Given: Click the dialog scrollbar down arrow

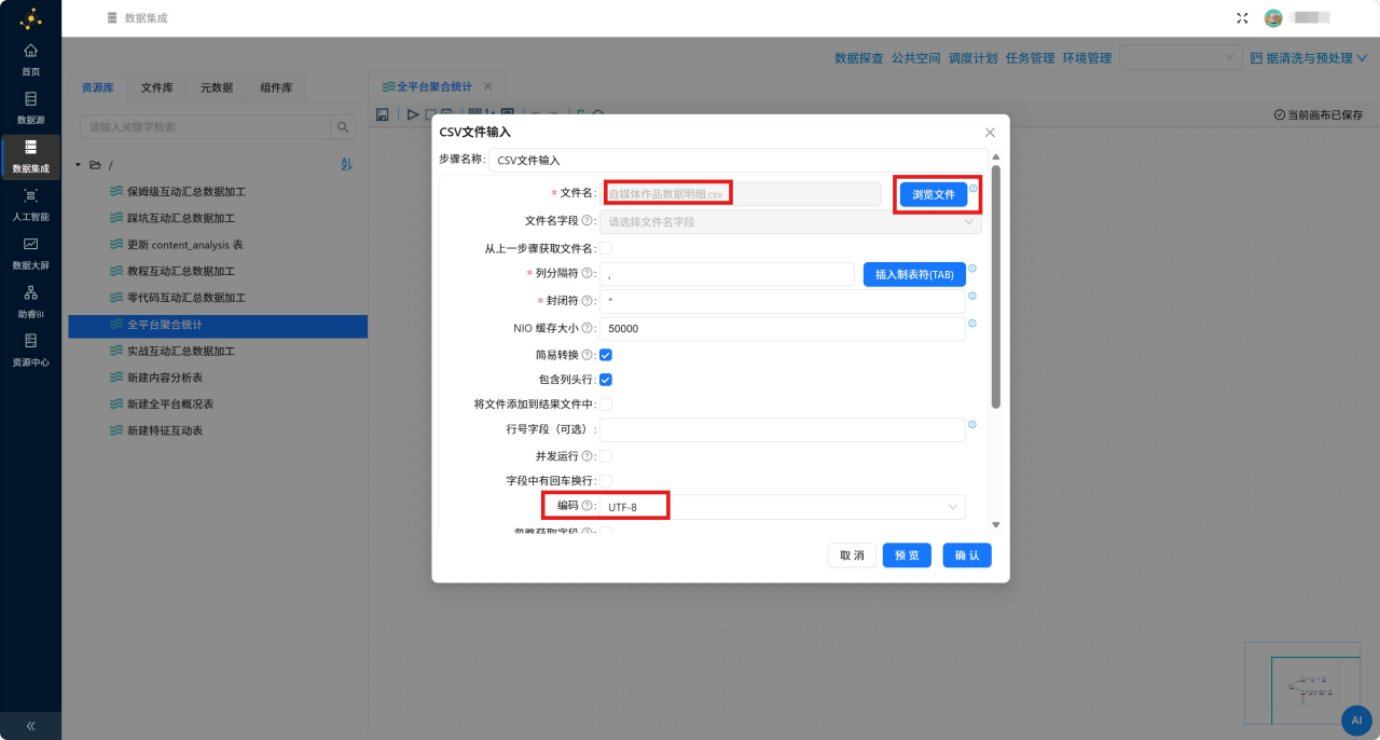Looking at the screenshot, I should 996,525.
